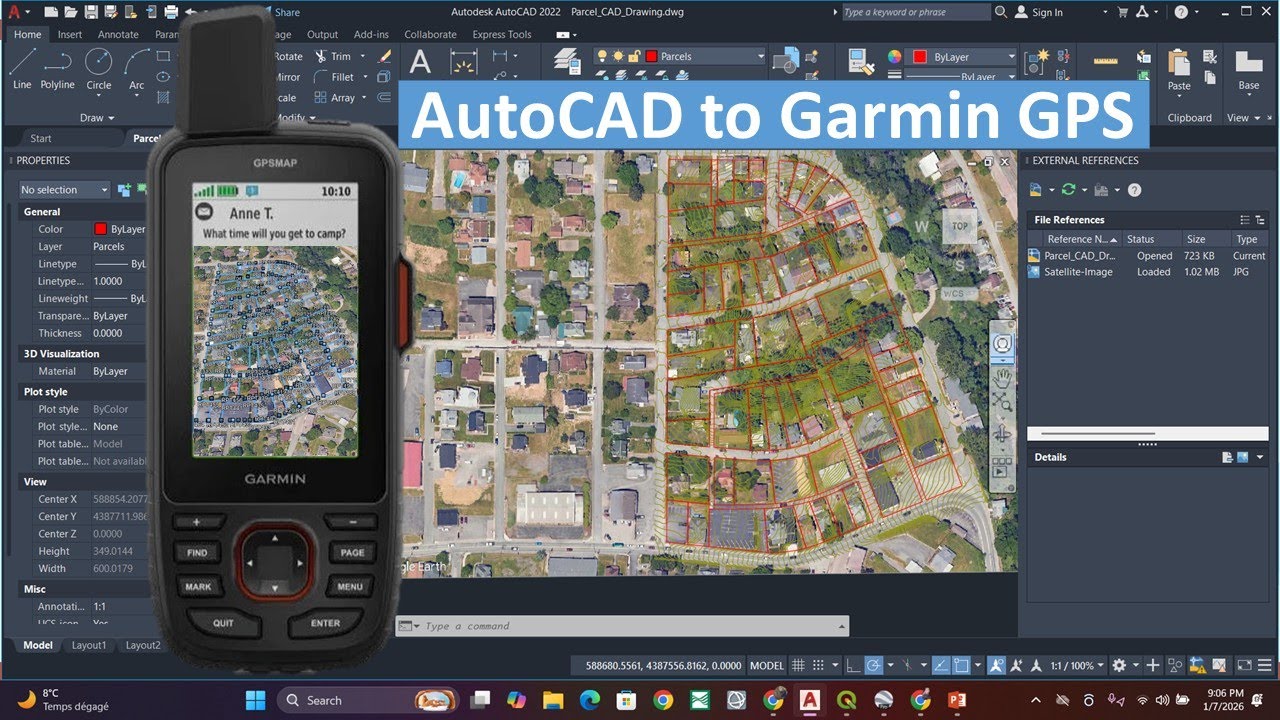Open the Layer Properties manager icon
1280x720 pixels.
tap(568, 62)
